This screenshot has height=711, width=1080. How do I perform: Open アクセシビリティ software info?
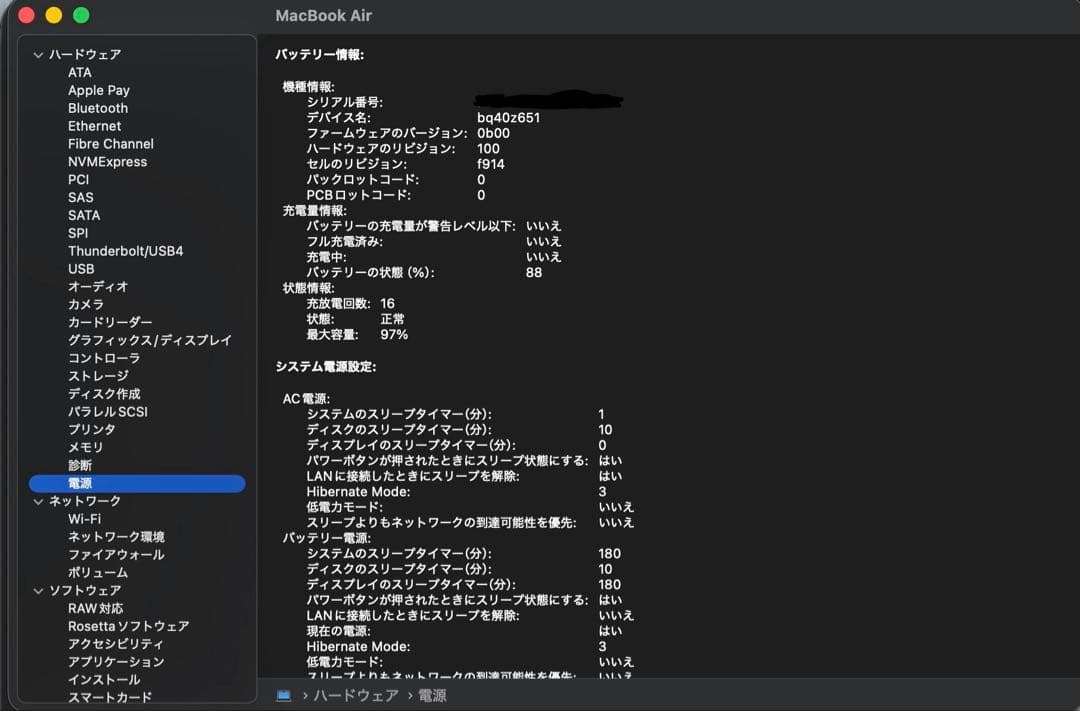pyautogui.click(x=110, y=643)
